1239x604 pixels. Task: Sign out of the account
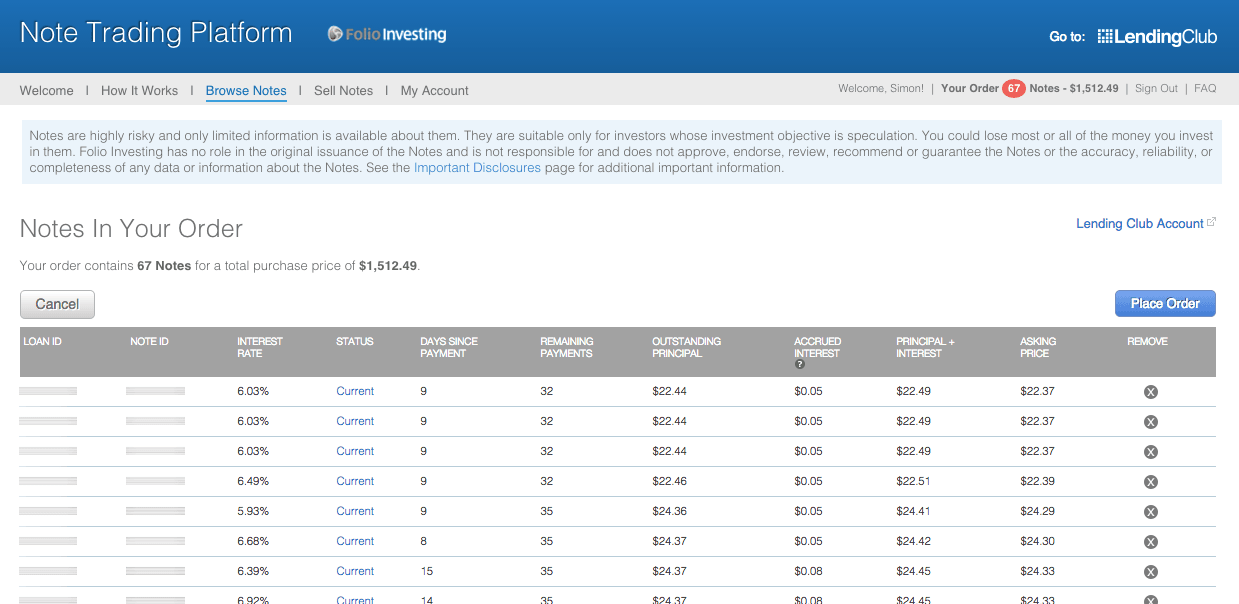pyautogui.click(x=1156, y=89)
